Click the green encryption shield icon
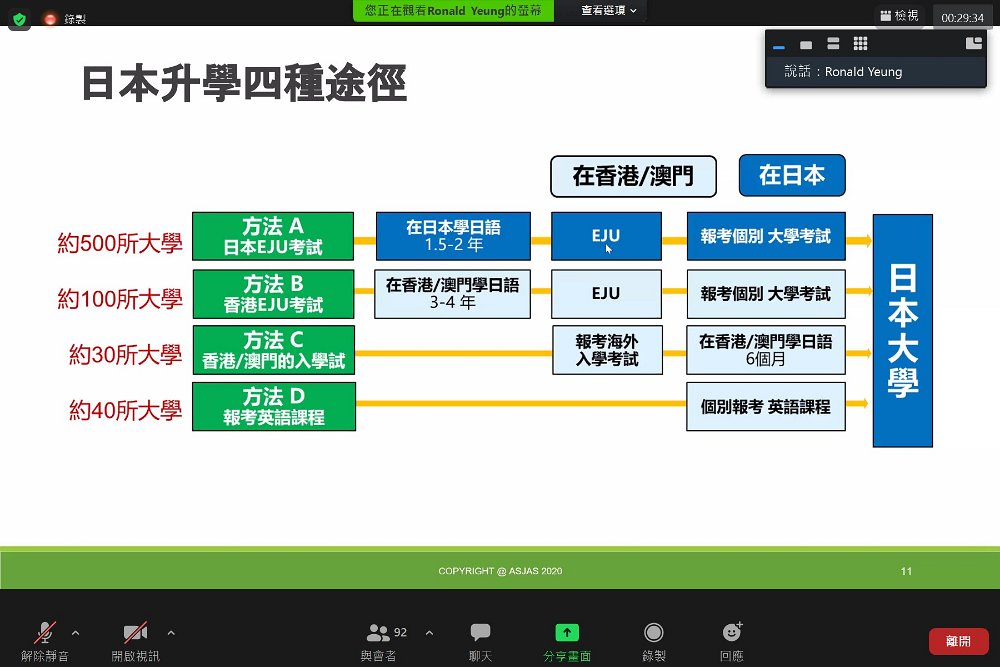This screenshot has height=667, width=1000. (19, 20)
